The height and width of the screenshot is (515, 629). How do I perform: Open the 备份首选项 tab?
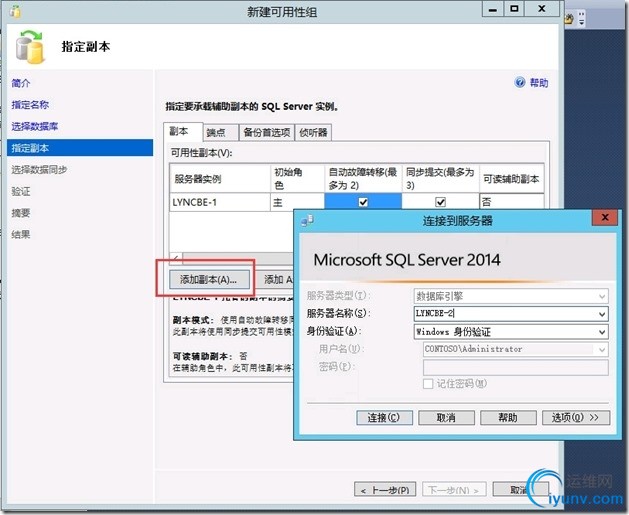[x=267, y=132]
